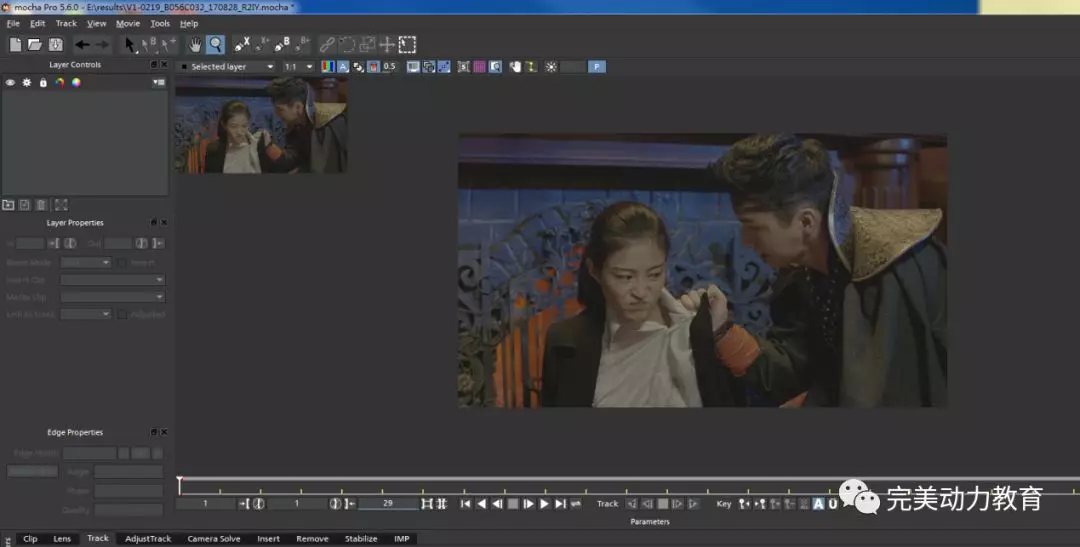Create a new project with the blank page icon

[15, 45]
